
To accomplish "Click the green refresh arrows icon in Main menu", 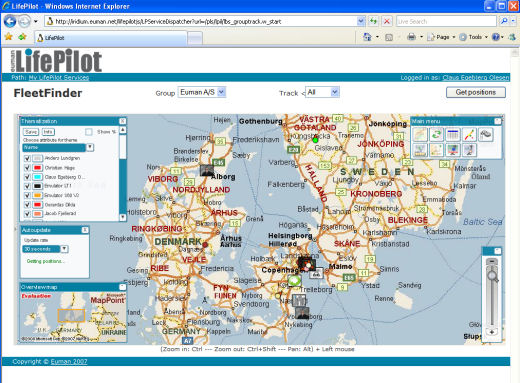I will pyautogui.click(x=436, y=135).
